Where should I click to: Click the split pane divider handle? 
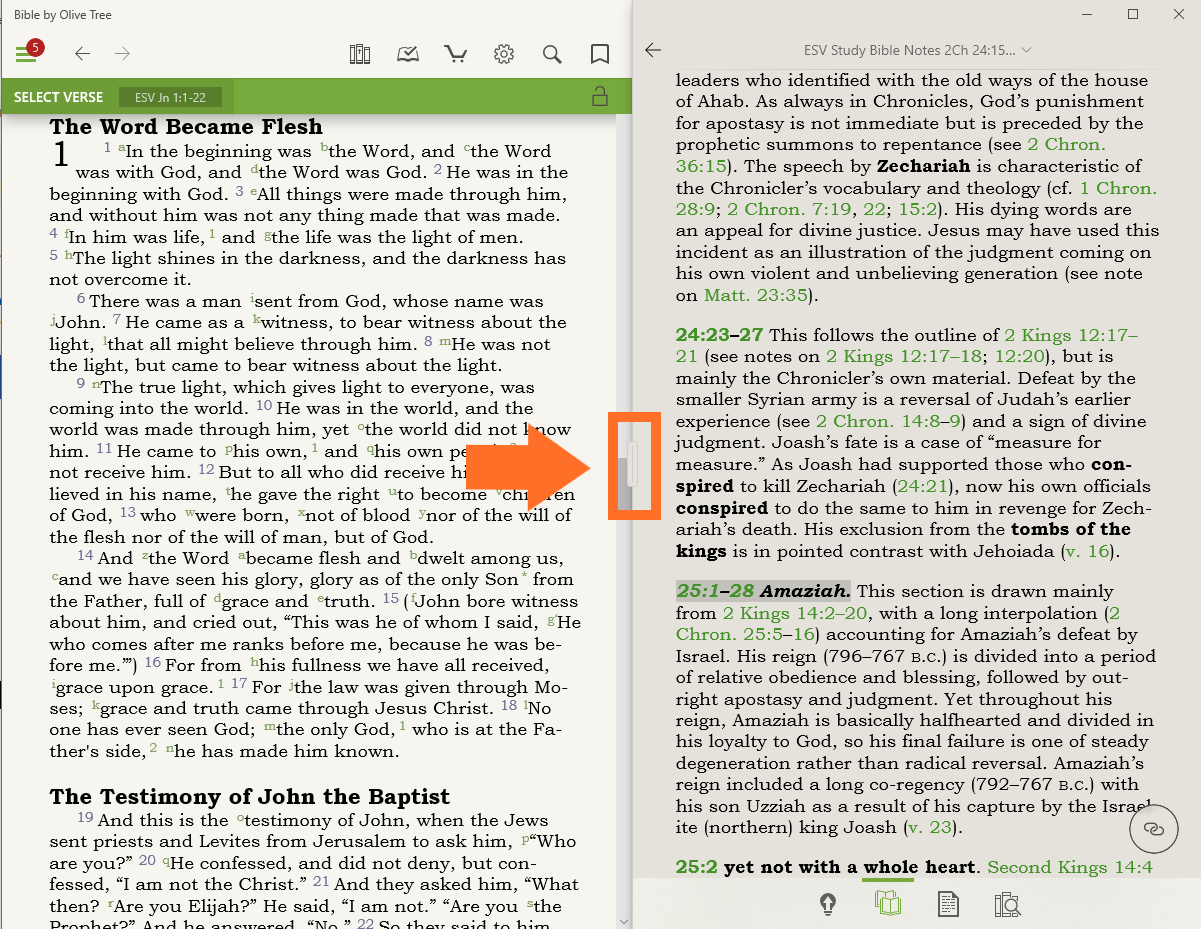coord(633,465)
